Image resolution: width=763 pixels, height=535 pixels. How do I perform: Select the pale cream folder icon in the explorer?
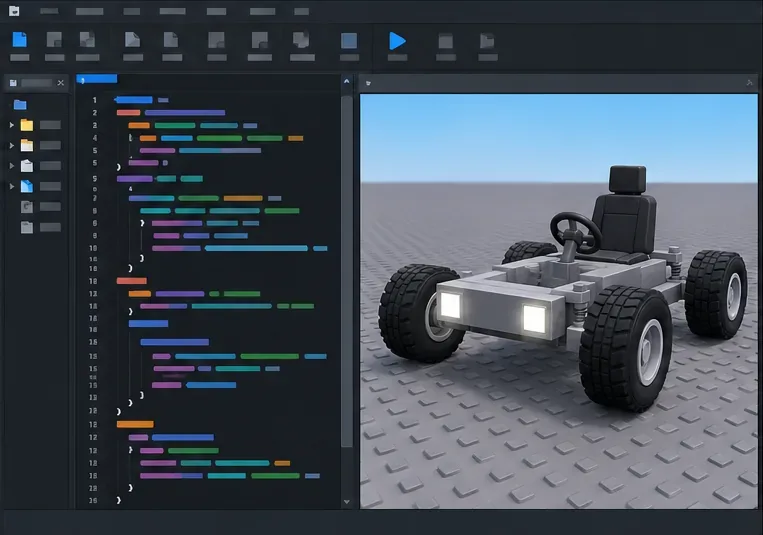pos(27,145)
